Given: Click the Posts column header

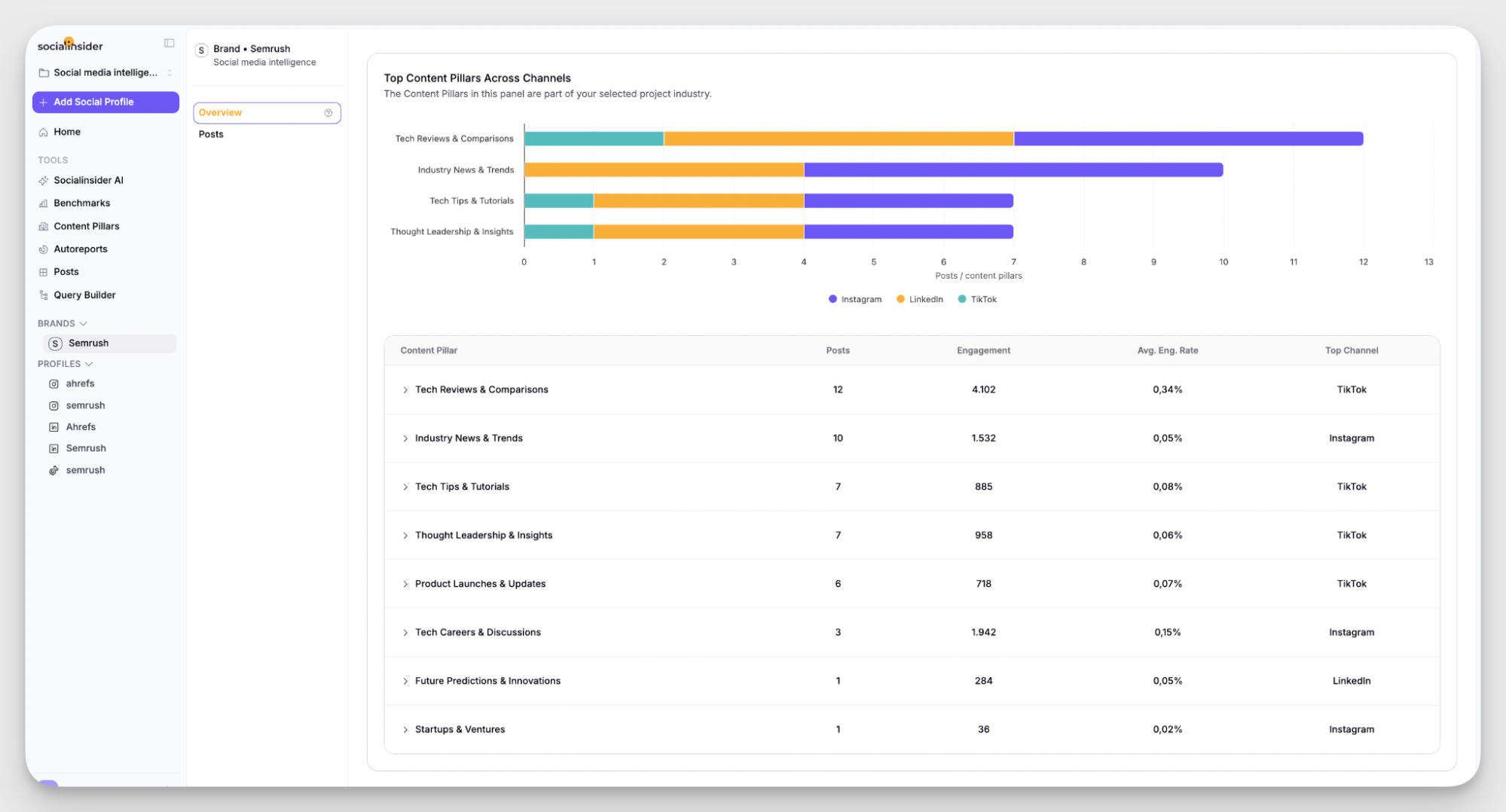Looking at the screenshot, I should click(838, 351).
